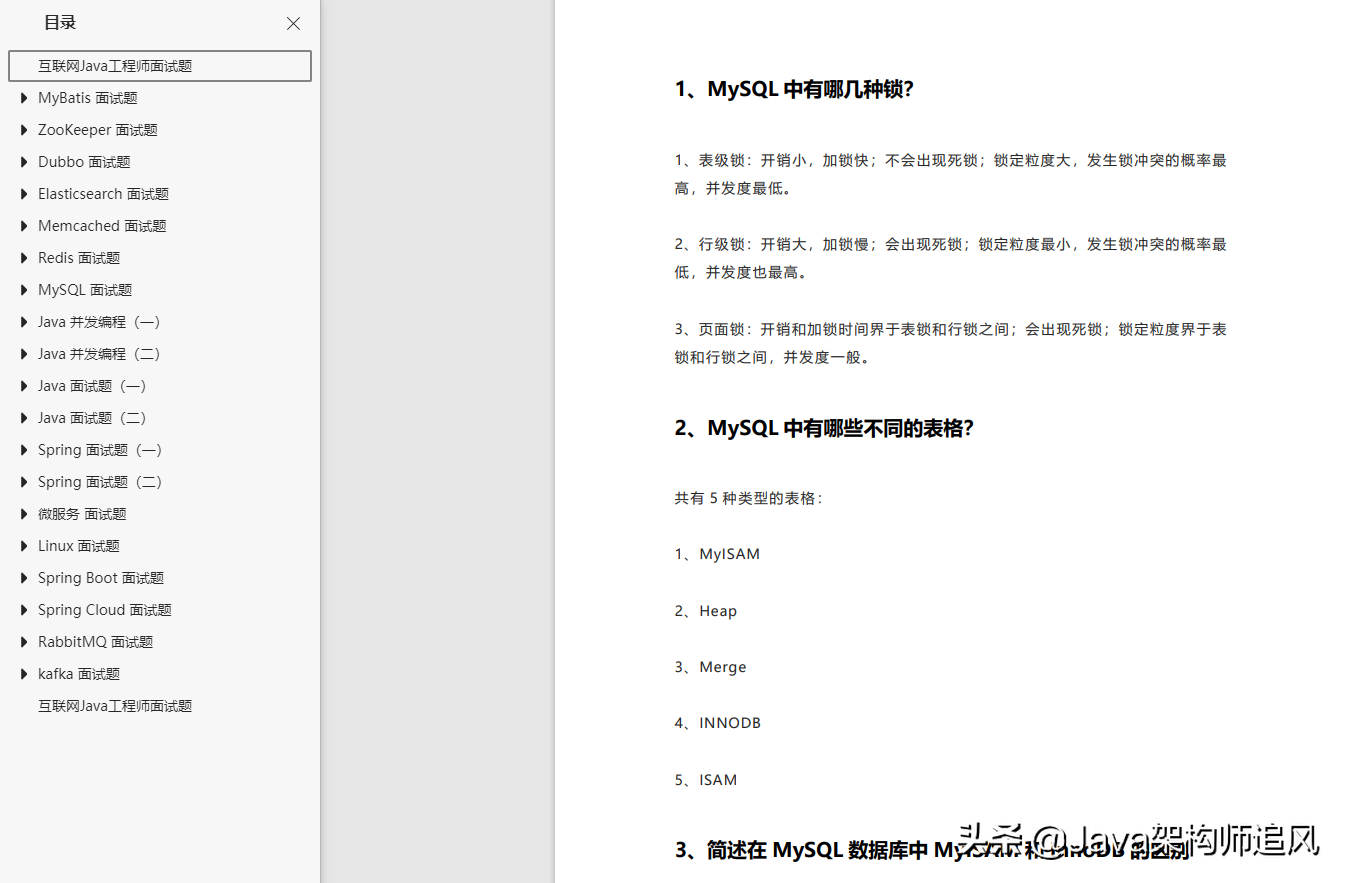This screenshot has height=883, width=1346.
Task: Open the Memcached 面试题 bookmark
Action: tap(102, 226)
